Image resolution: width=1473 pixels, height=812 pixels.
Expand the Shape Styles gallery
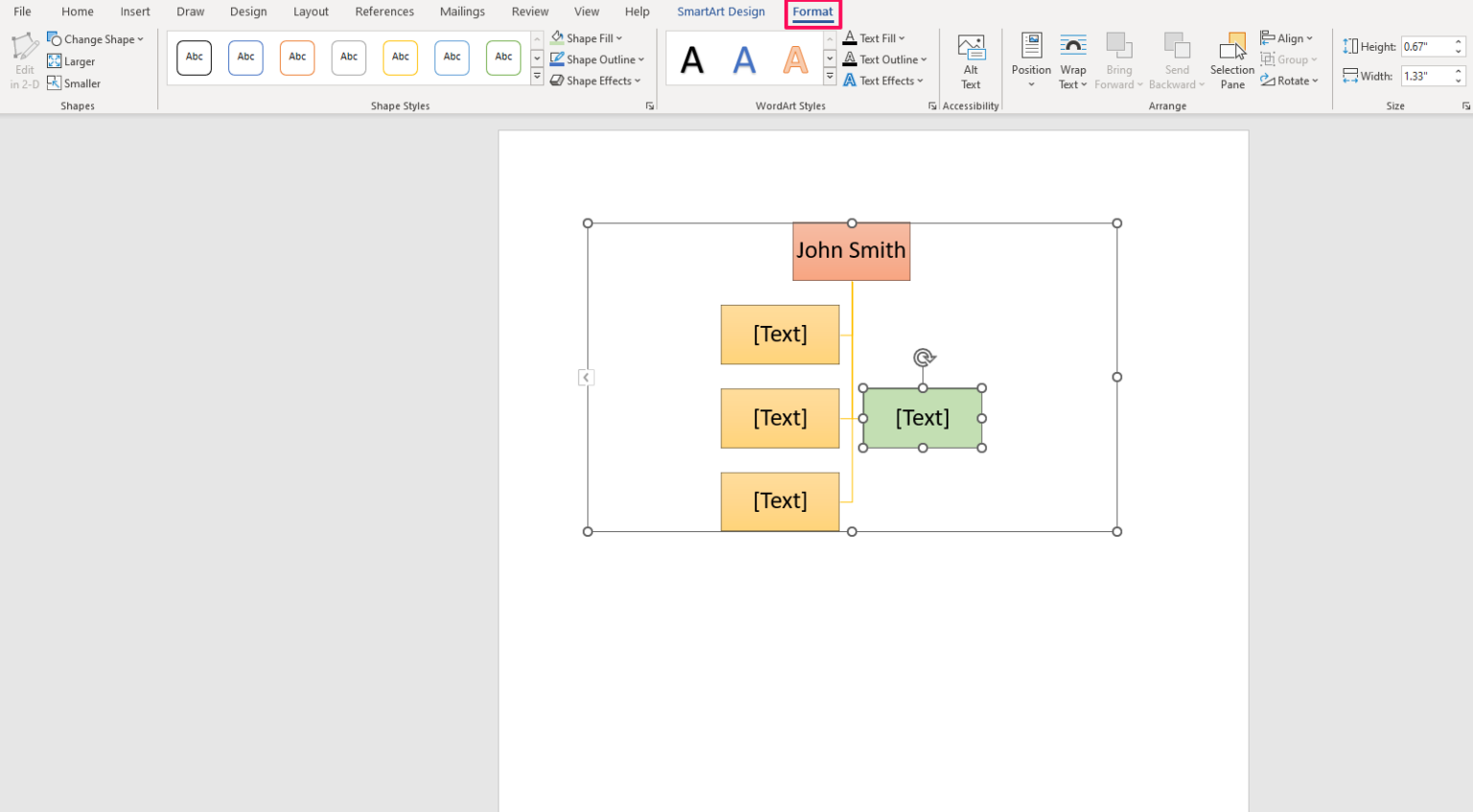pos(537,75)
